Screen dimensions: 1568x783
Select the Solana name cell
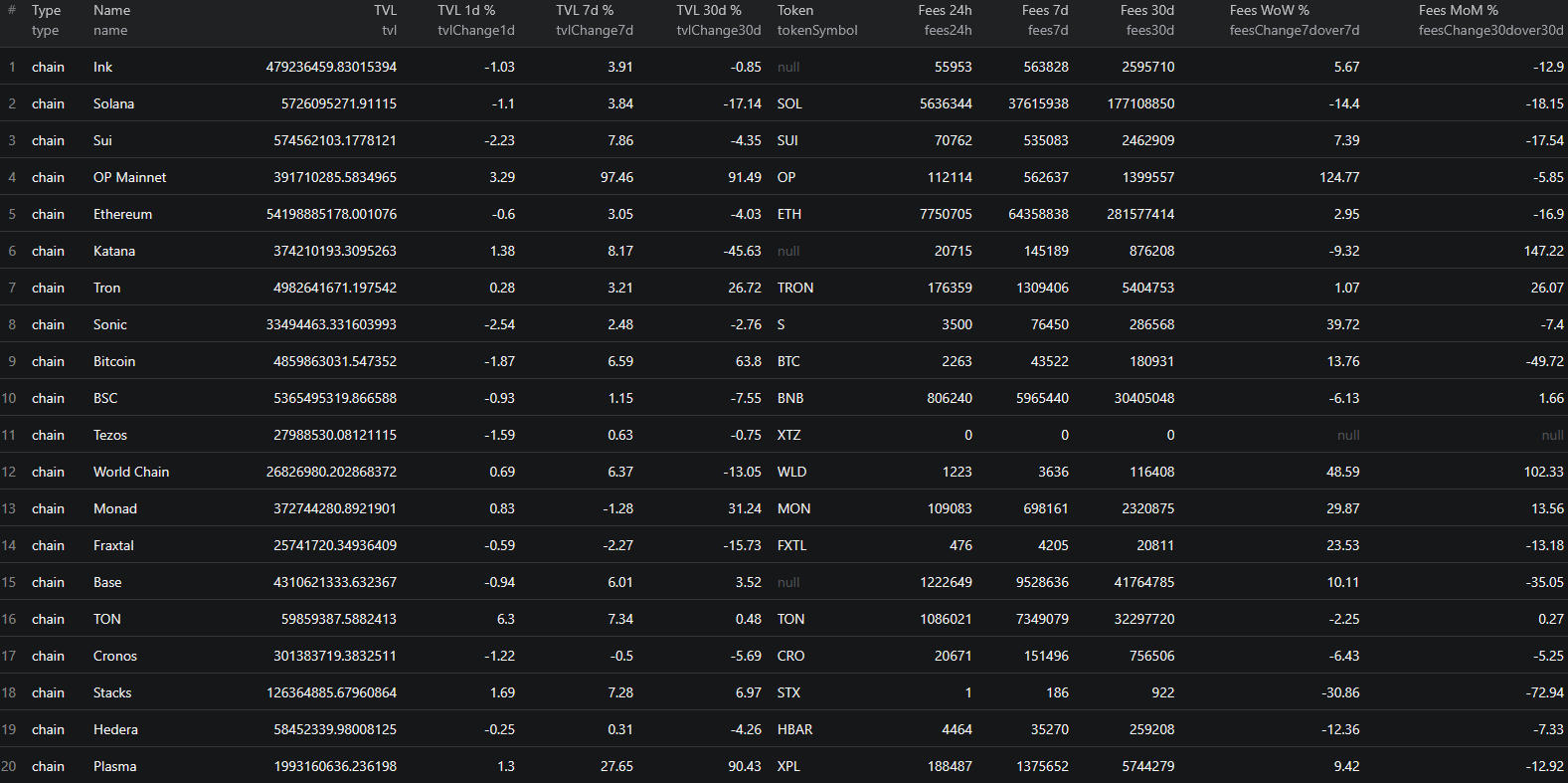113,104
